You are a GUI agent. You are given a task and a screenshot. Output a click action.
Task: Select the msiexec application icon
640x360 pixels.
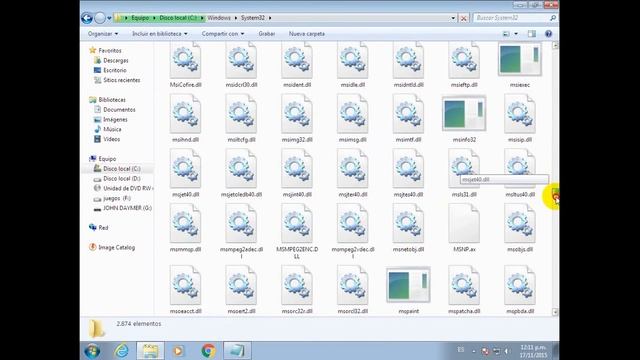coord(520,60)
